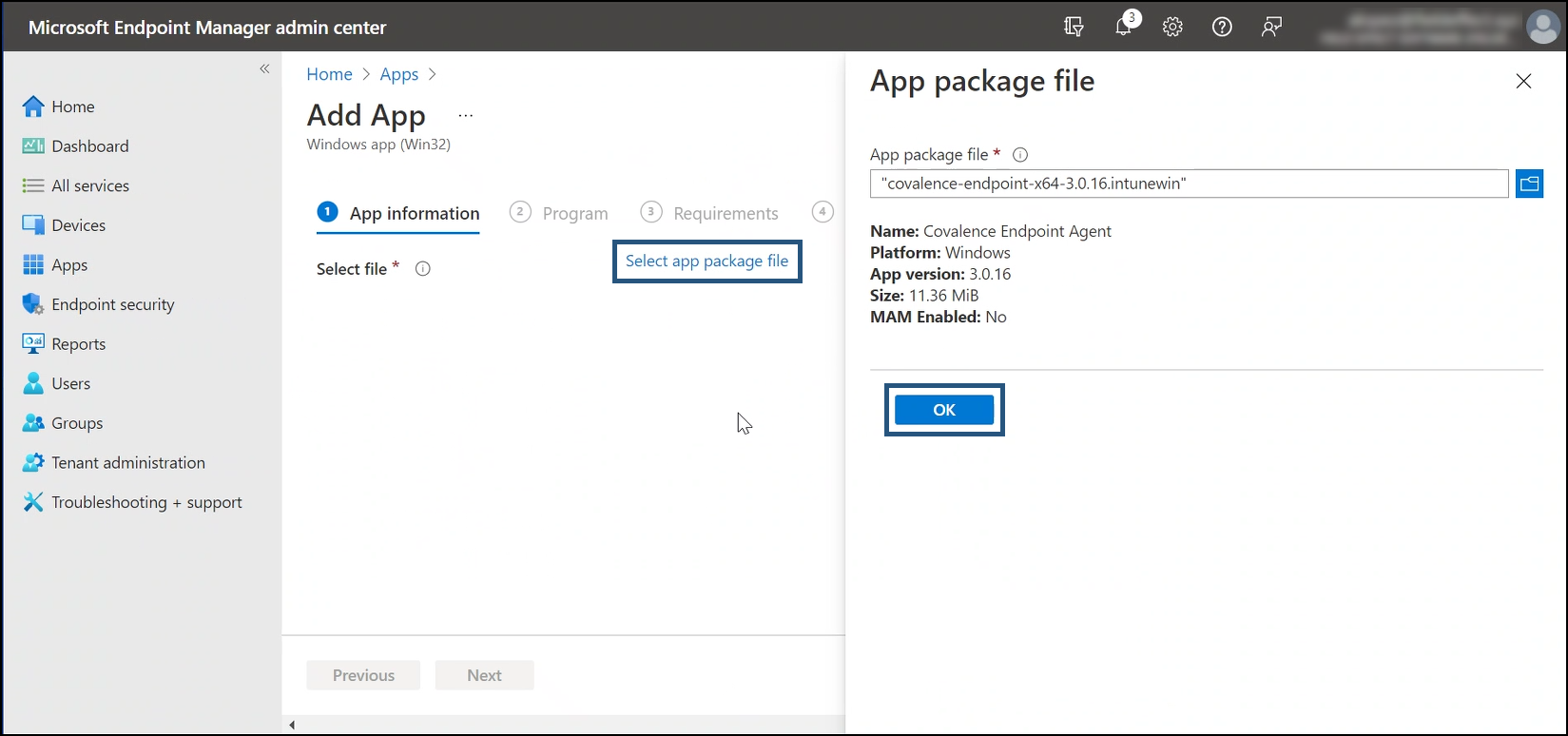Click the App package file input field
Screen dimensions: 1568x736
(x=1189, y=184)
